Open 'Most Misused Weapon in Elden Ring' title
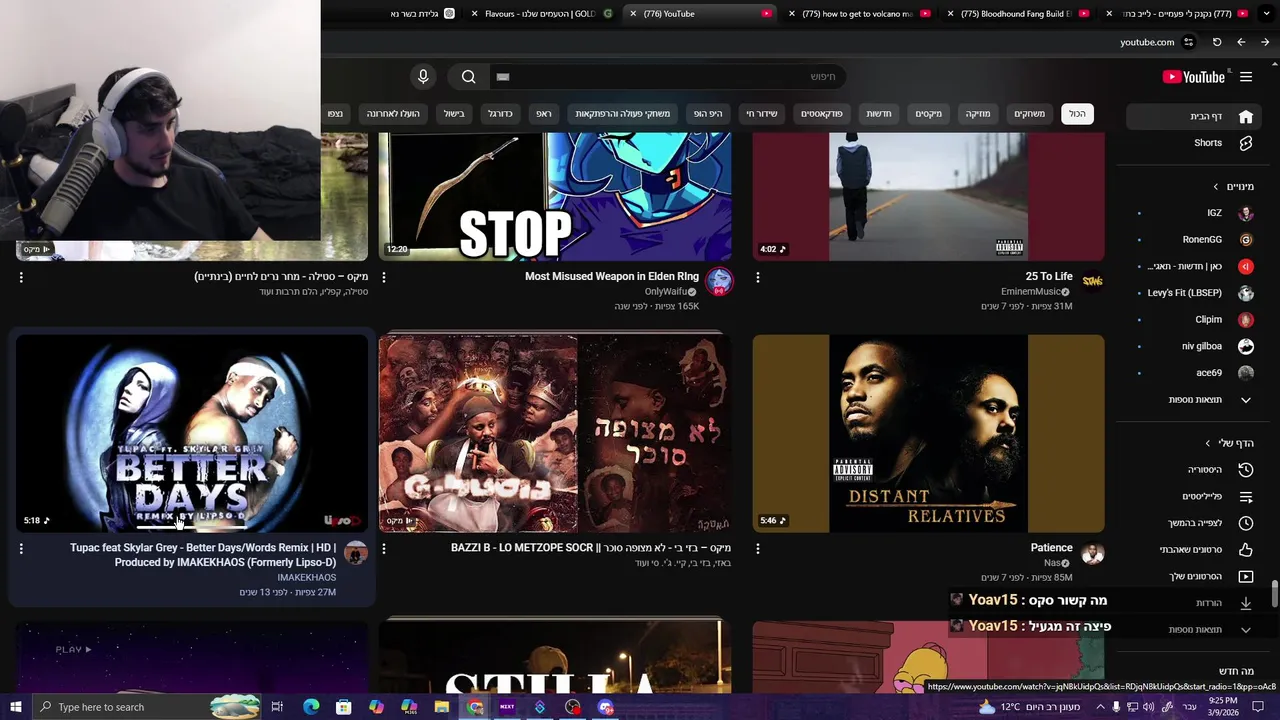 (x=612, y=277)
